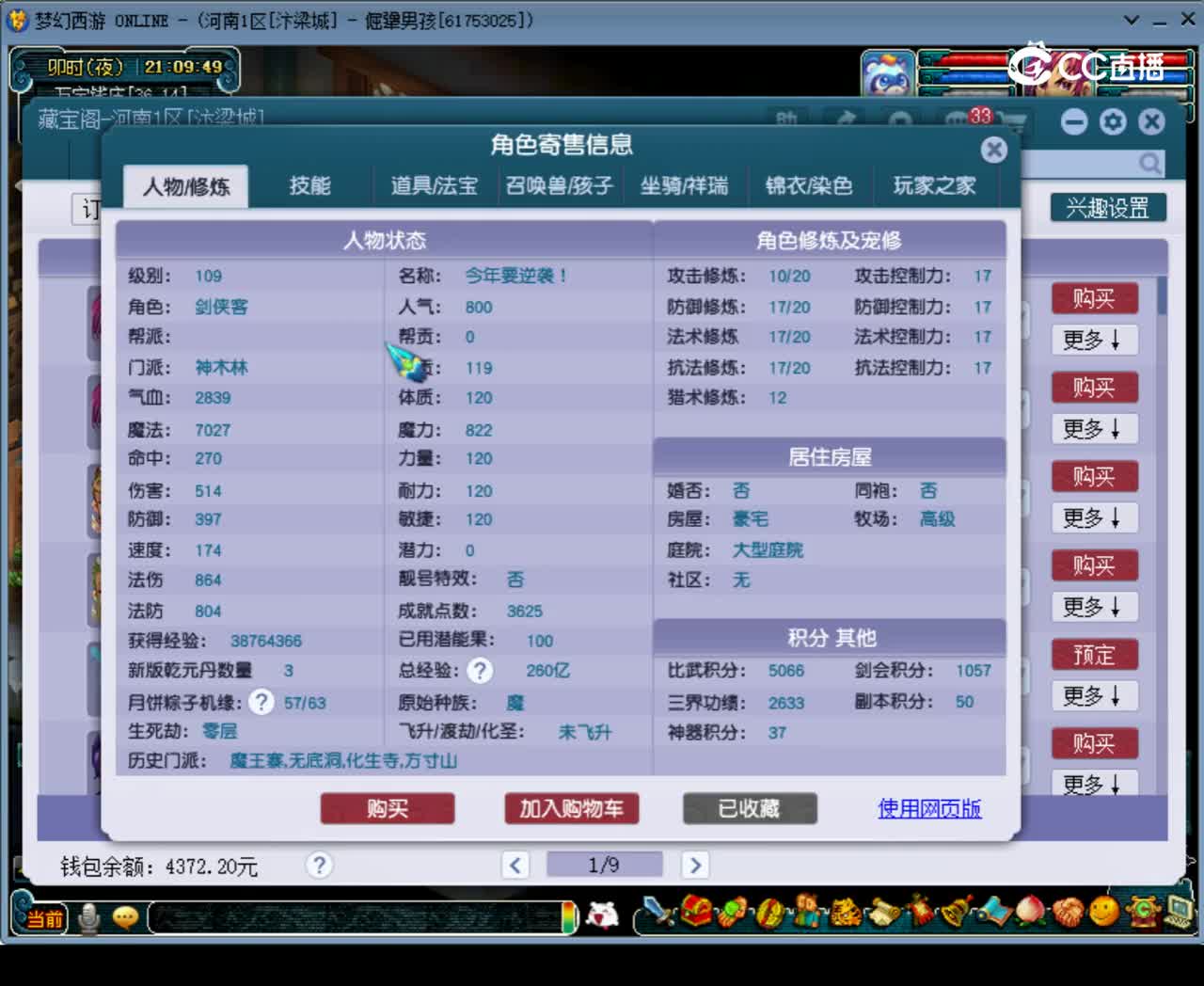Click the 获得经验 value 38764366
Screen dimensions: 1204x986
click(x=266, y=641)
